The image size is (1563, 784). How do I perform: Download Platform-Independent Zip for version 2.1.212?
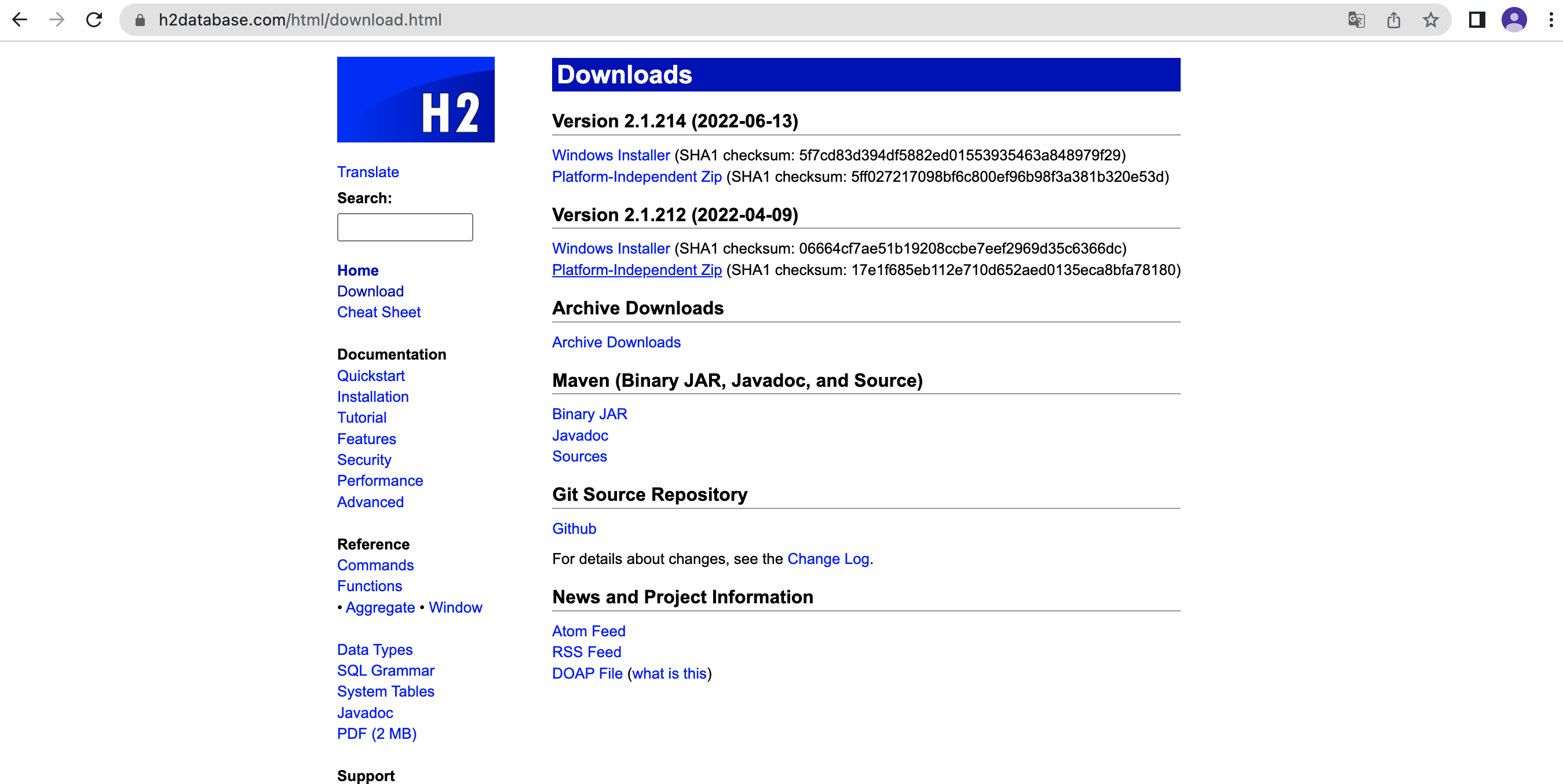click(637, 270)
